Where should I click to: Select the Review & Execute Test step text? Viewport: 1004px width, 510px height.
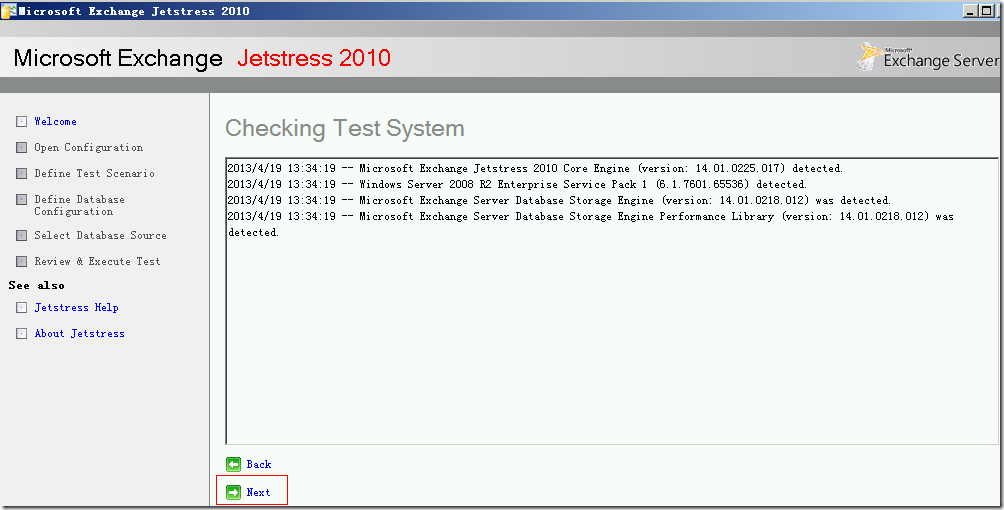[x=97, y=261]
